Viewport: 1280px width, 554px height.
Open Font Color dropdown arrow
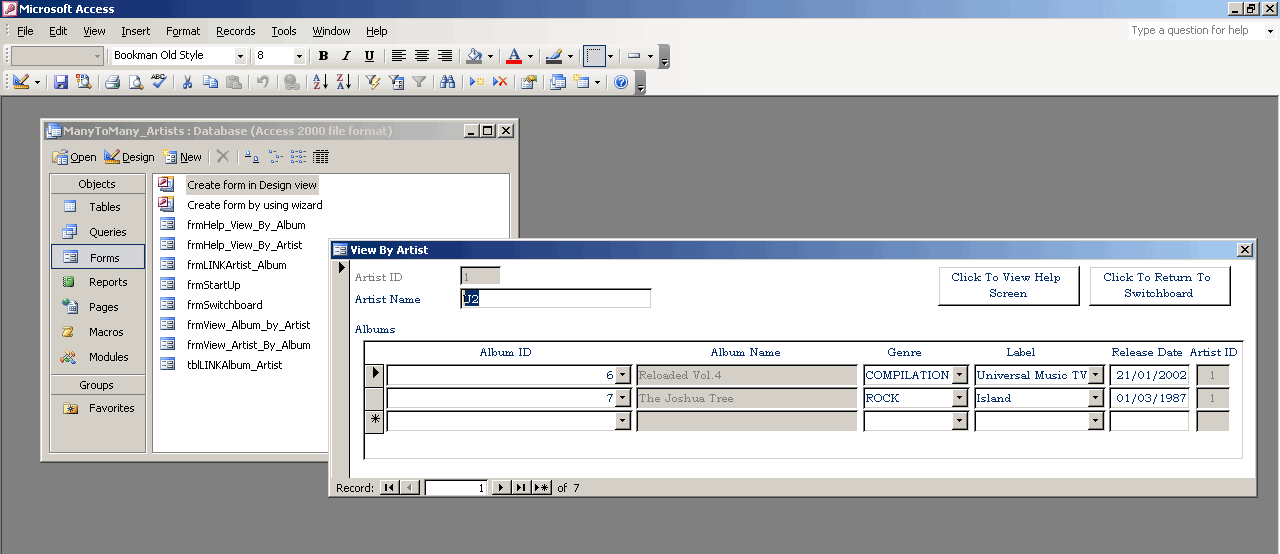tap(530, 56)
